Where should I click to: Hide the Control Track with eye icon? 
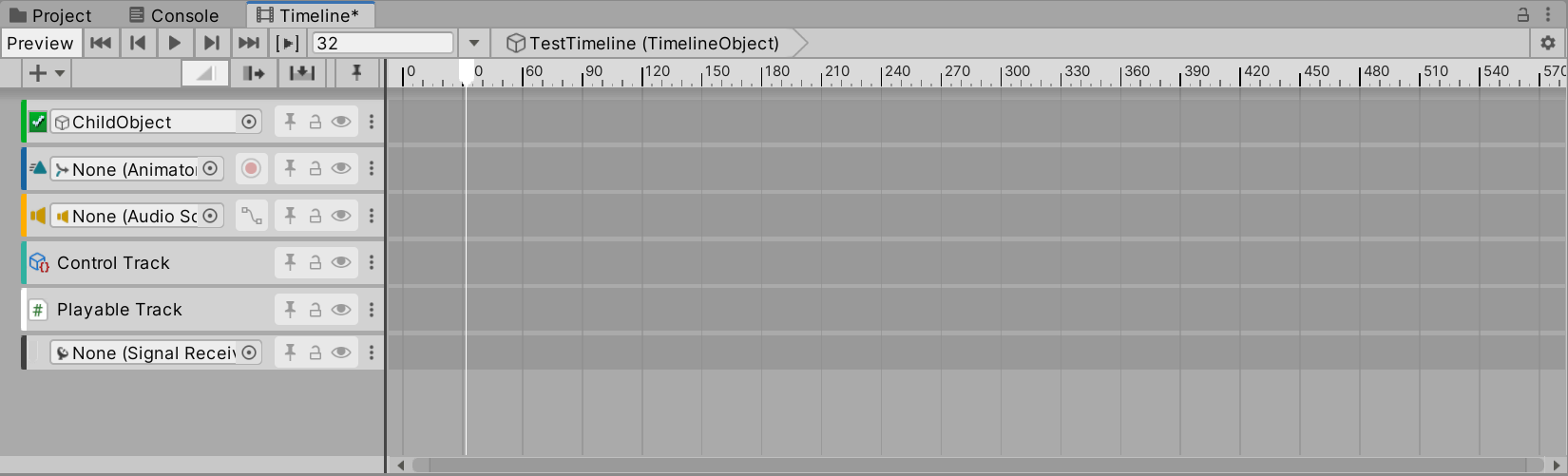click(x=340, y=262)
